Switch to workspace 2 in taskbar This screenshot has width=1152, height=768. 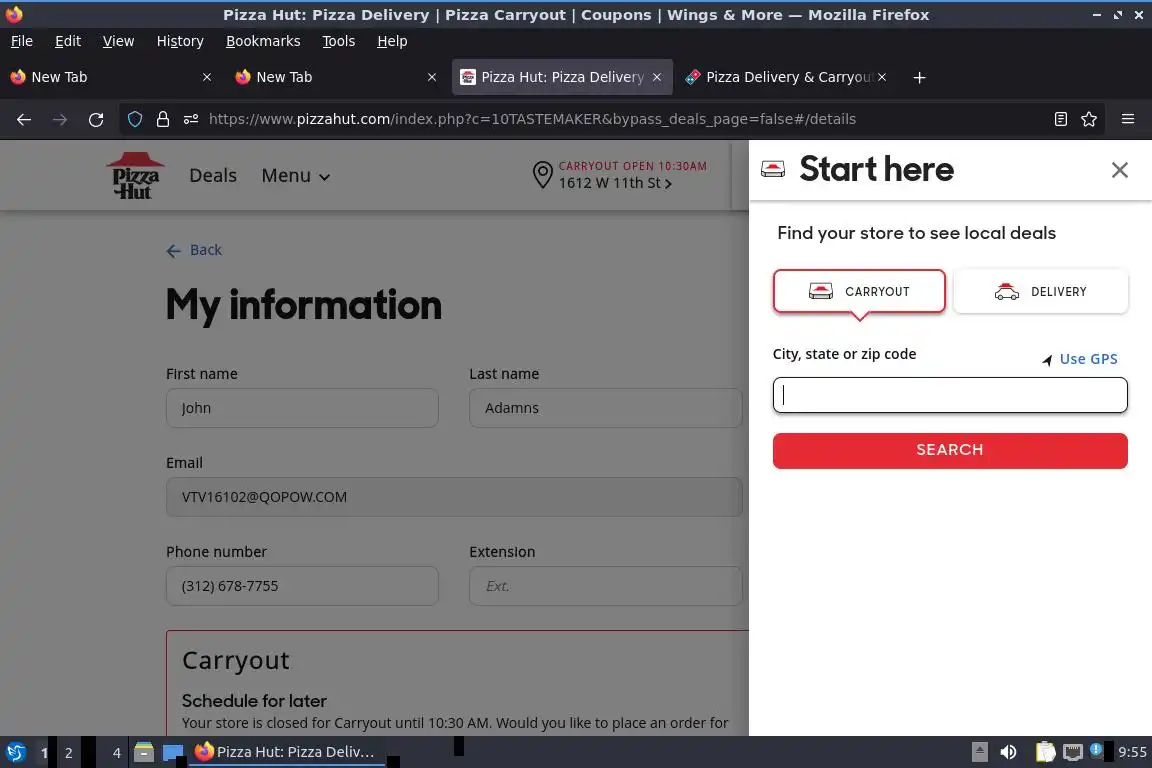point(68,753)
